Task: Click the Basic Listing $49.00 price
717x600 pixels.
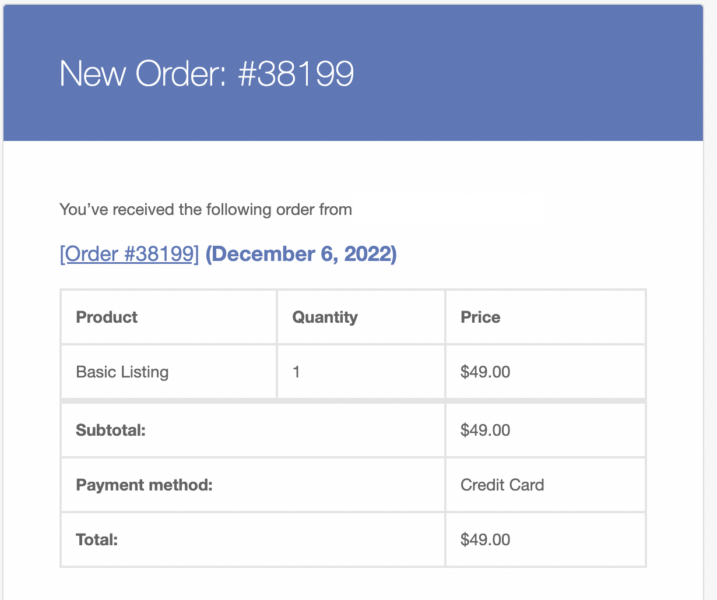Action: [x=485, y=372]
